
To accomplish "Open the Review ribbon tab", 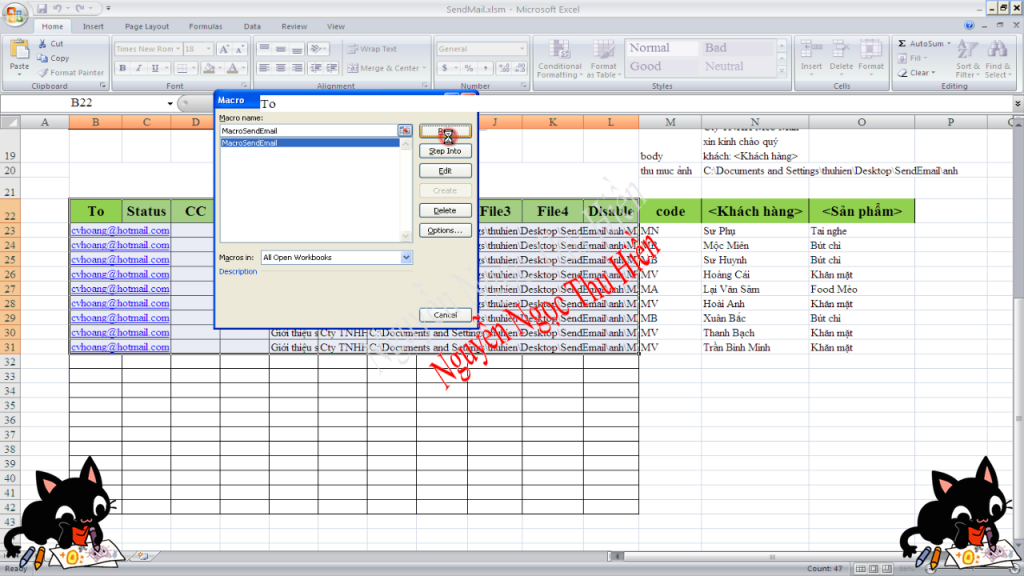I will pos(296,26).
